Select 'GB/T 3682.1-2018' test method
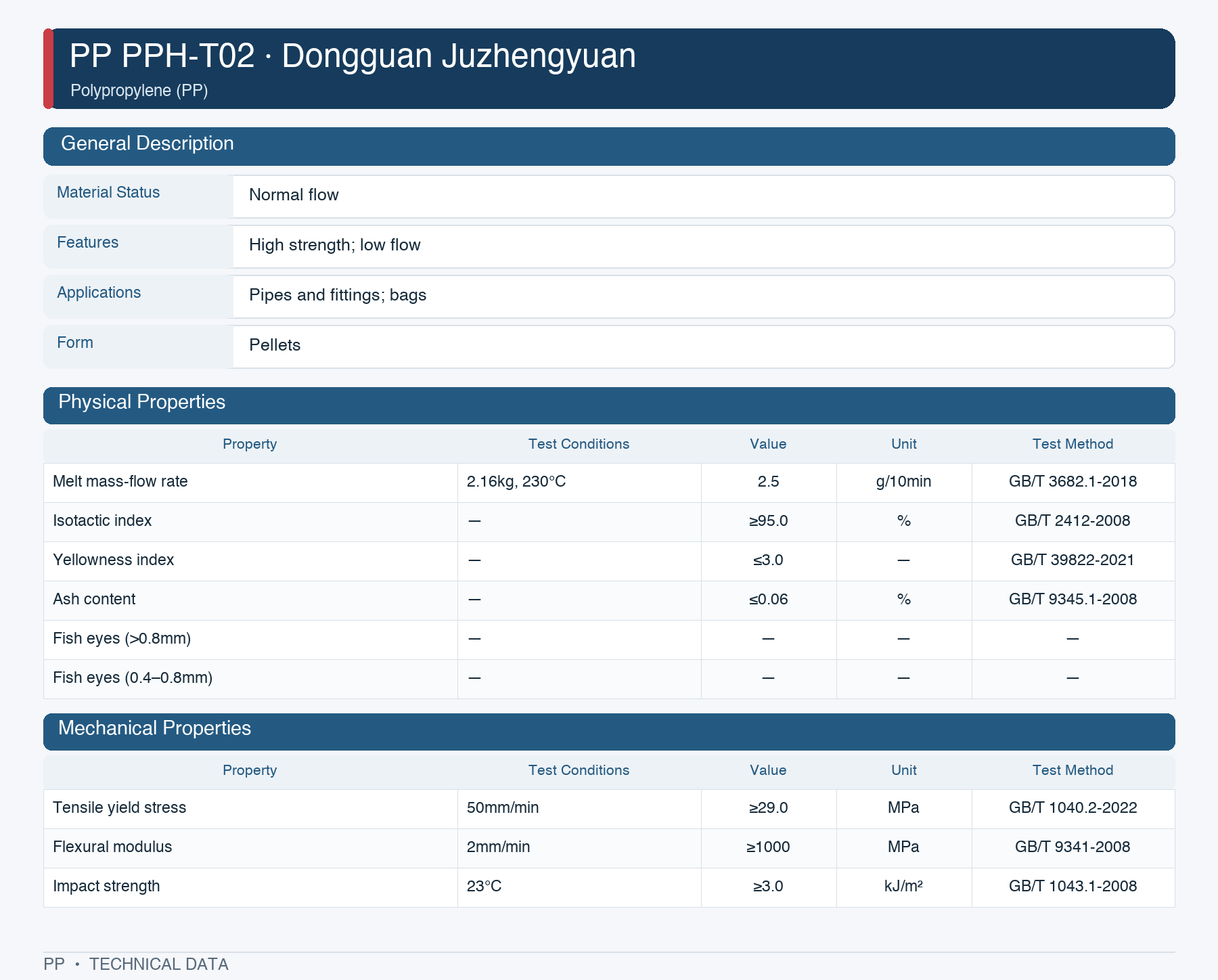This screenshot has width=1218, height=980. [1073, 481]
